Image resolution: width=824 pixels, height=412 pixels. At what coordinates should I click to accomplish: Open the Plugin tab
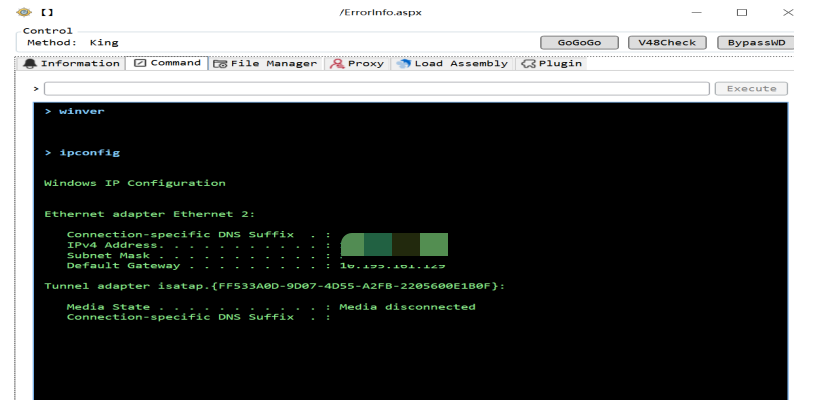560,63
